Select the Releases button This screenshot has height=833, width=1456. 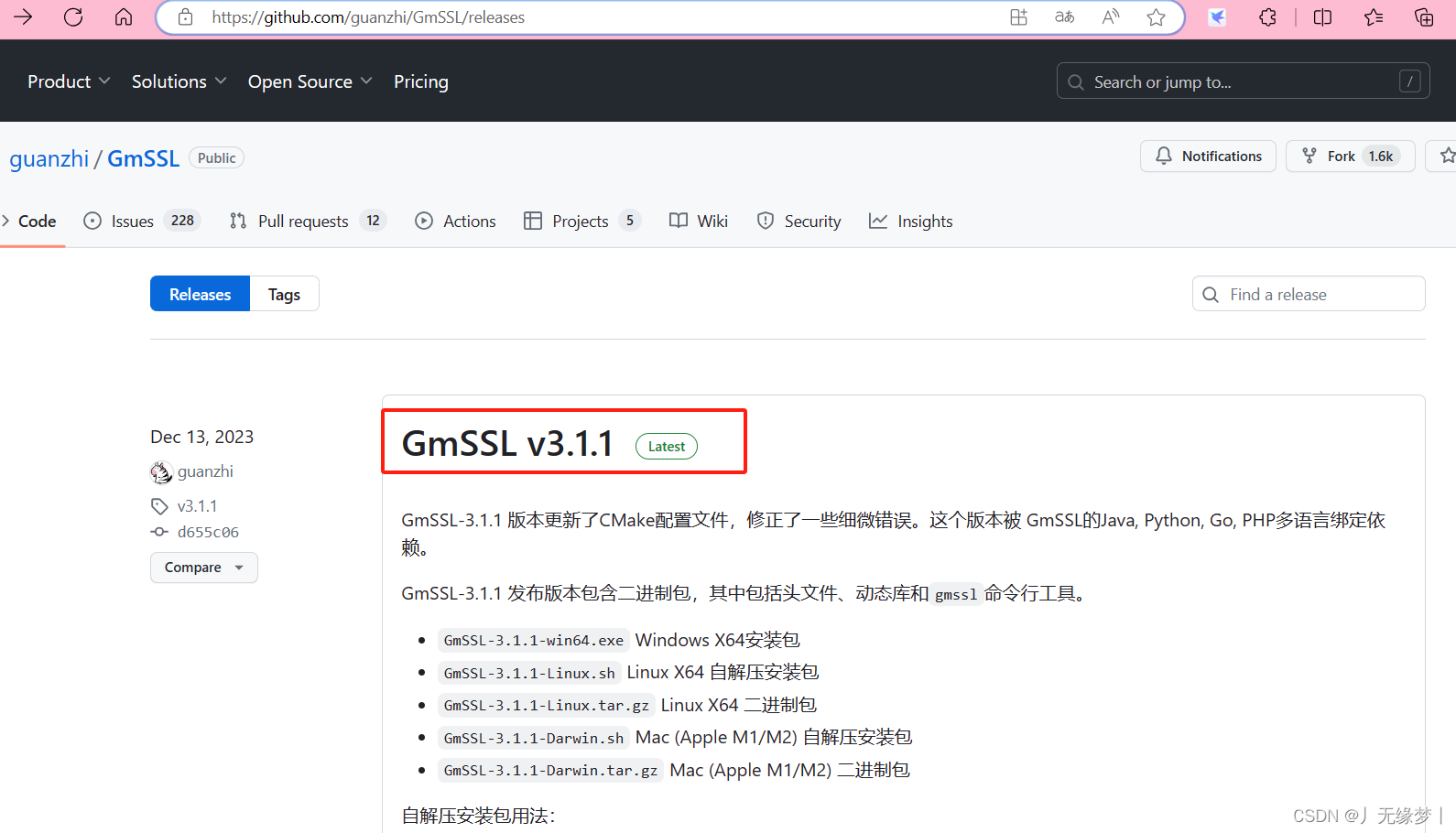coord(200,294)
